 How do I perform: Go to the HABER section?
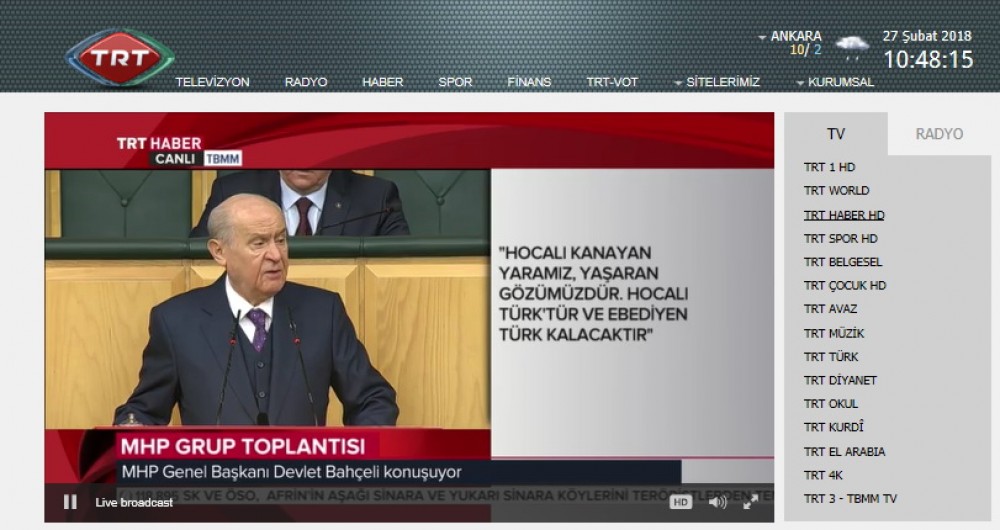coord(382,82)
